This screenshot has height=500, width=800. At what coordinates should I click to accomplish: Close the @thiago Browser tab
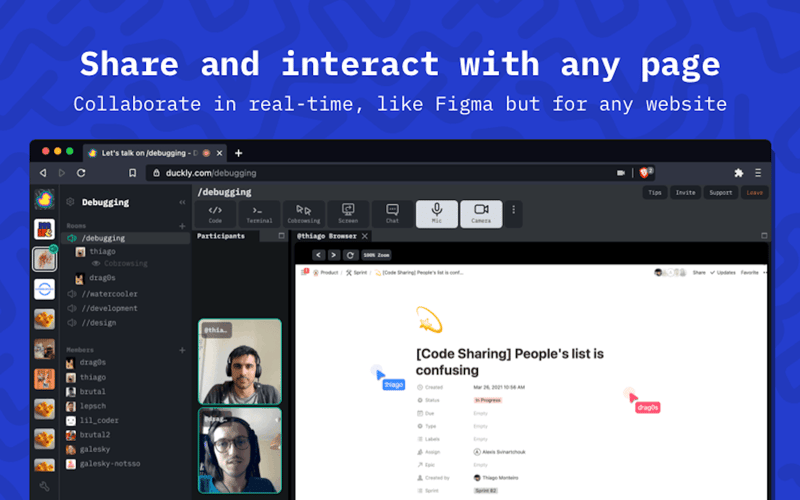(x=365, y=236)
